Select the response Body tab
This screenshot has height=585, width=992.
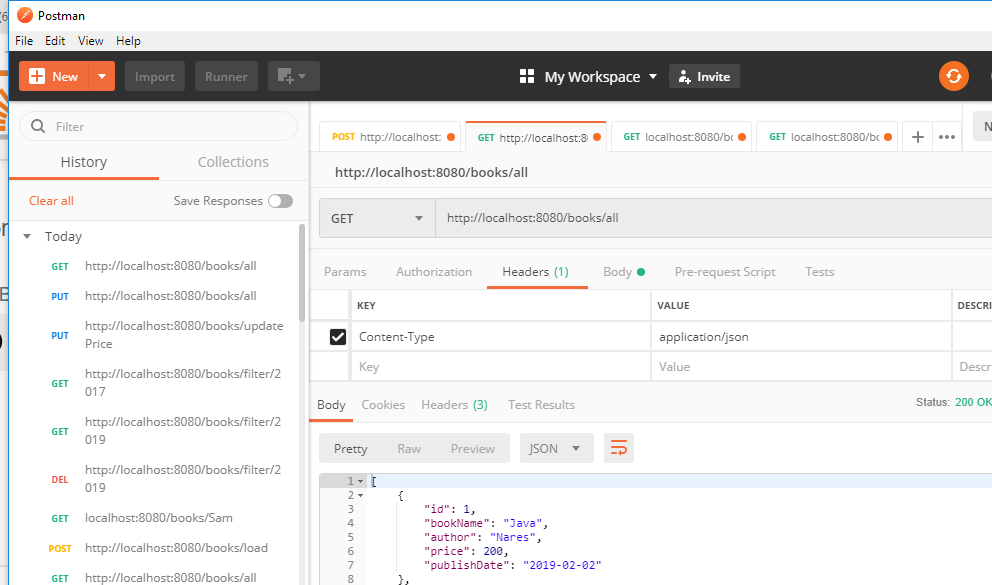[x=331, y=405]
